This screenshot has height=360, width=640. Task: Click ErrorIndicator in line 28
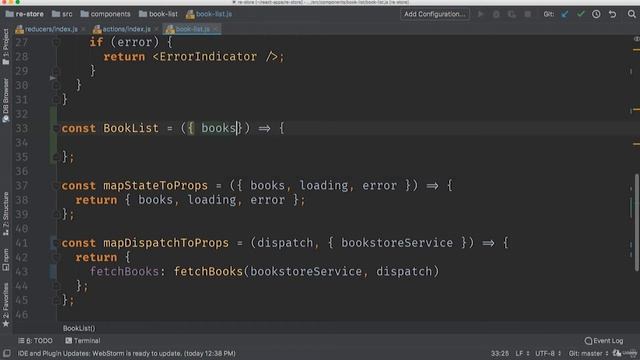208,57
